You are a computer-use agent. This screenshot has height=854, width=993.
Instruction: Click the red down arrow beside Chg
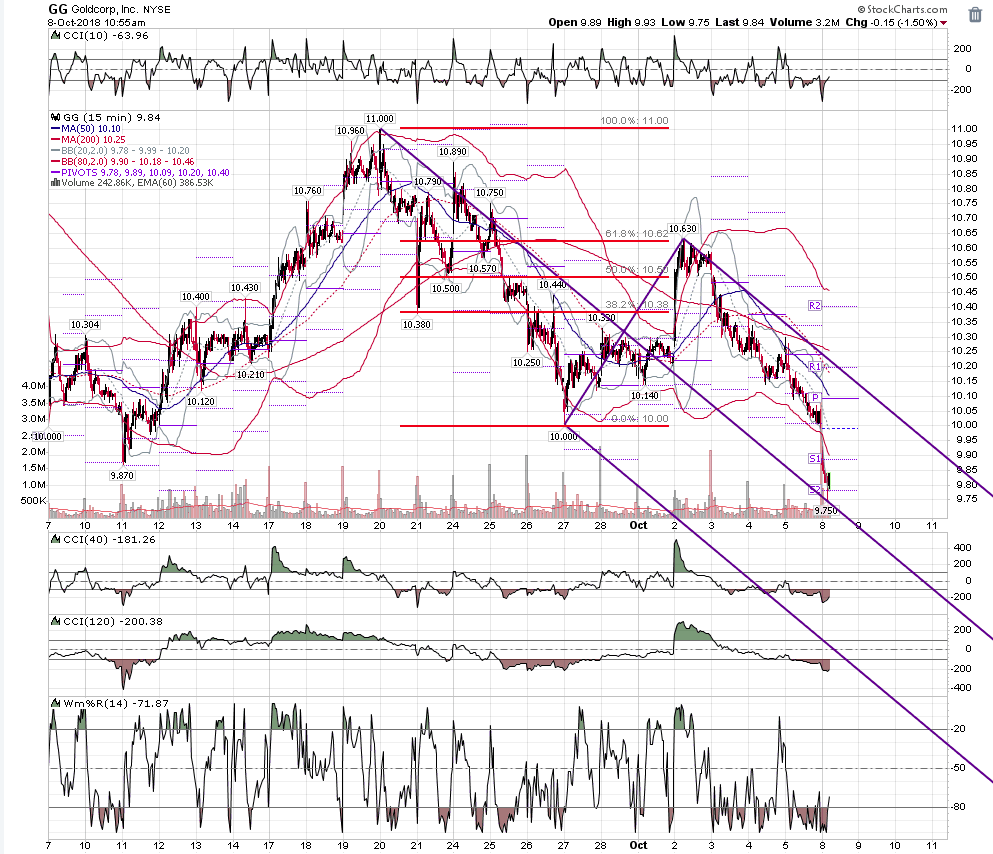[x=944, y=23]
